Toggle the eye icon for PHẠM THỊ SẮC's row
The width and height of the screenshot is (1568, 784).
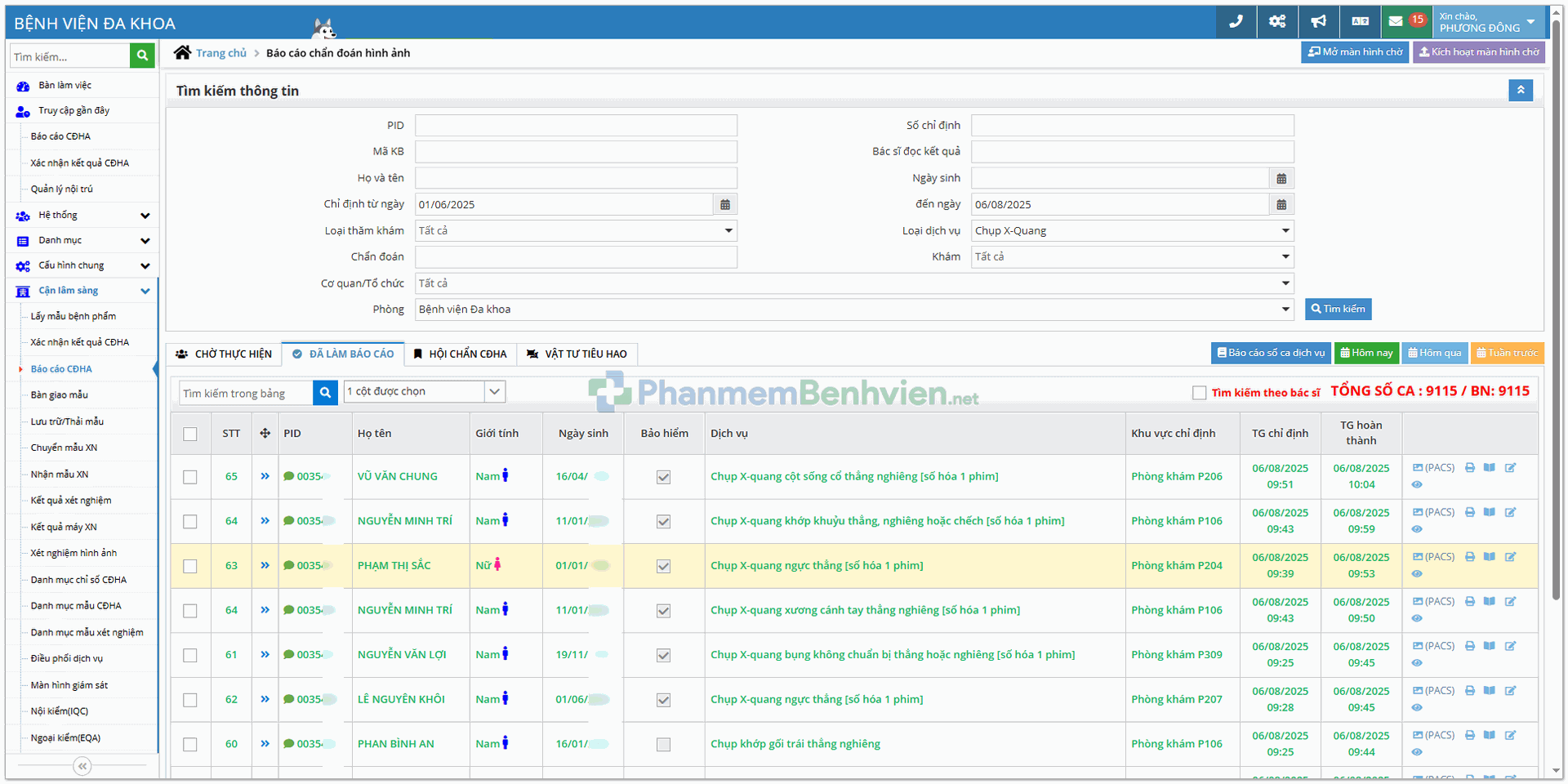point(1417,574)
